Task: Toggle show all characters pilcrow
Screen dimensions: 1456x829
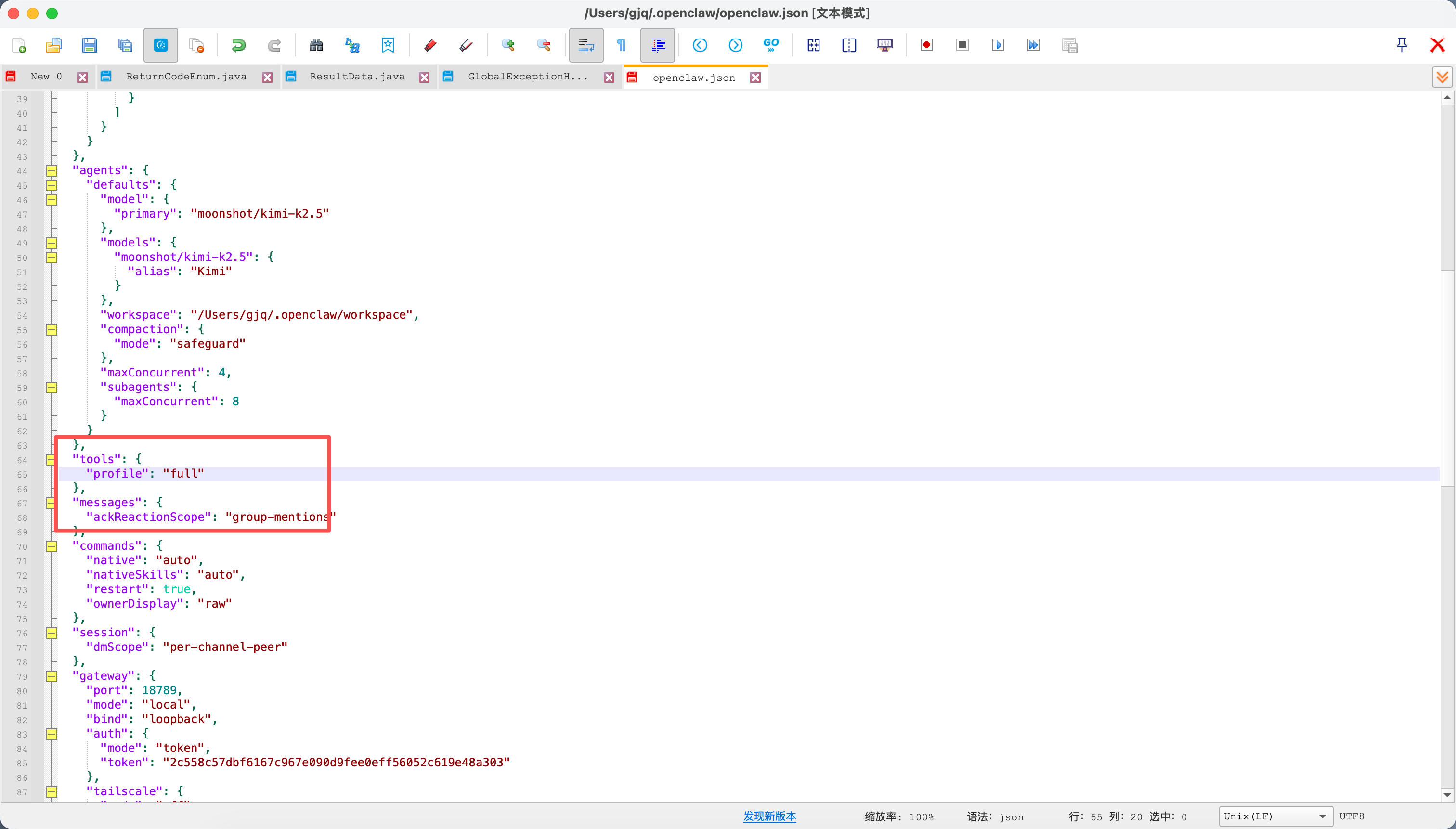Action: coord(621,46)
